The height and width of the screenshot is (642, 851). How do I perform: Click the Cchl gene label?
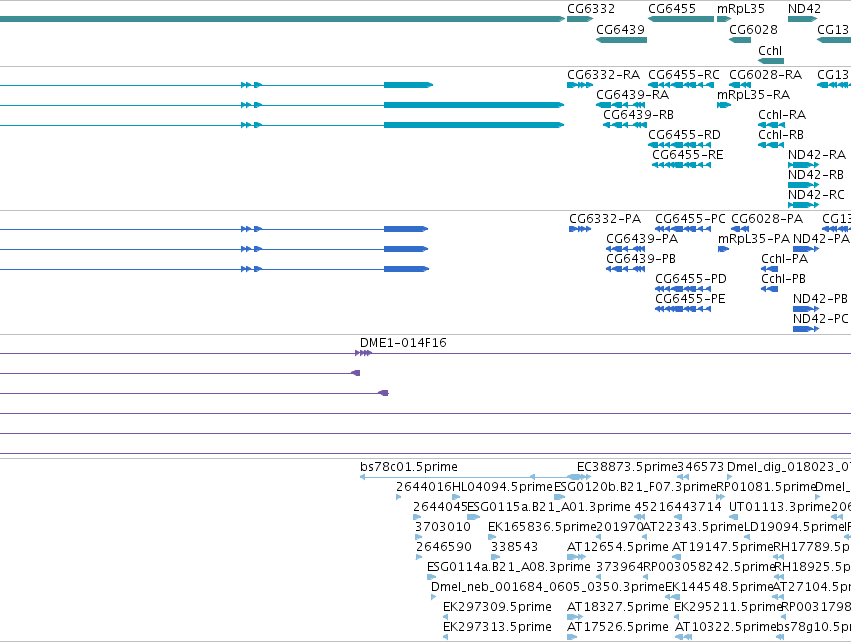[x=770, y=50]
